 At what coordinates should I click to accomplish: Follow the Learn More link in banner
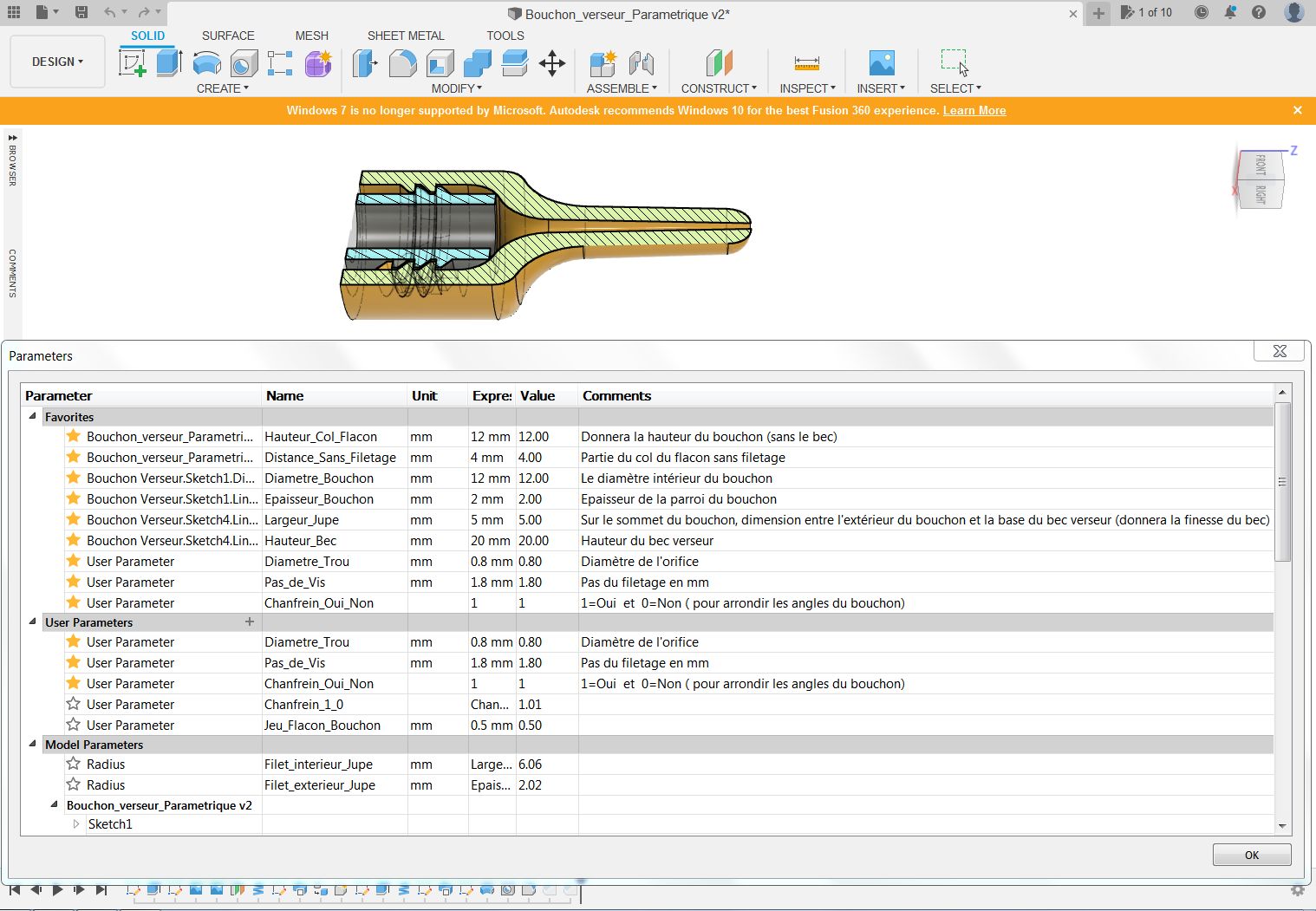[974, 110]
